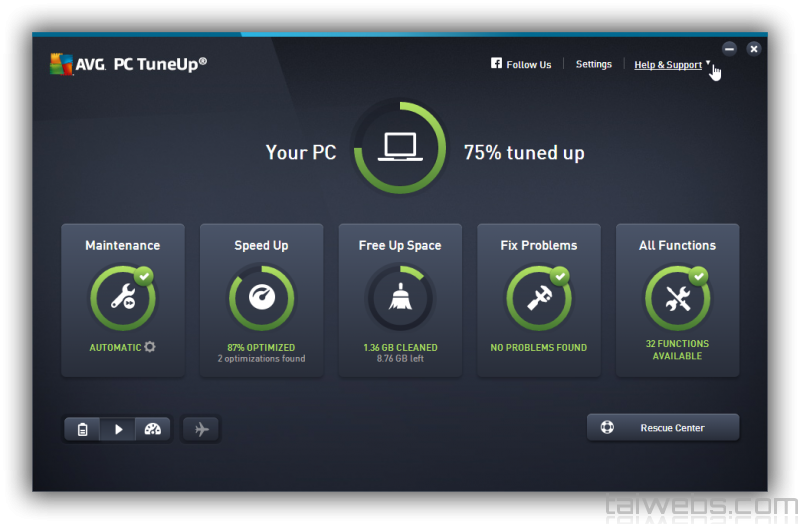Click the Facebook icon next to Follow Us
Screen dimensions: 800x524
[x=496, y=64]
